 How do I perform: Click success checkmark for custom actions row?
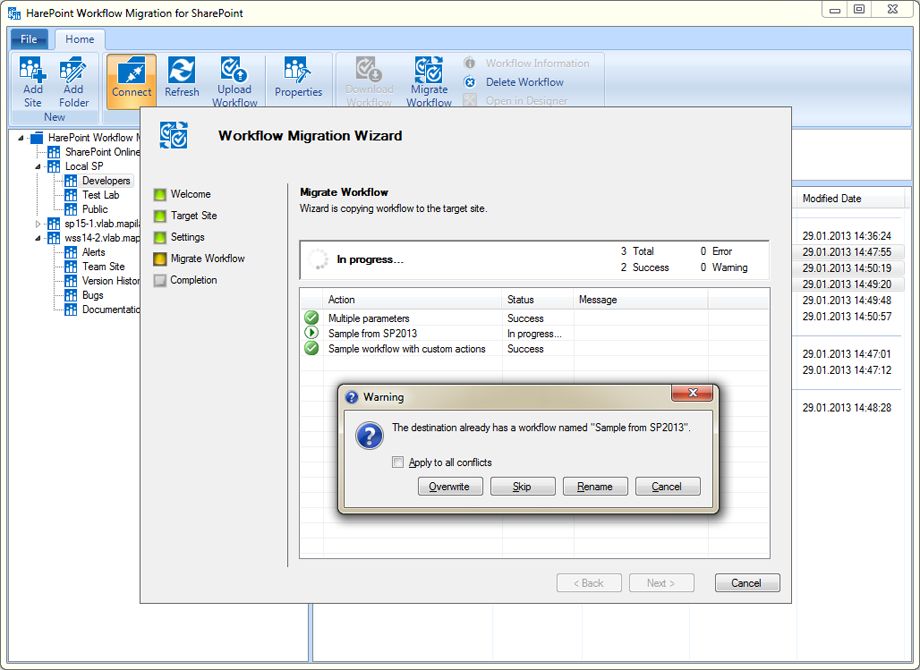(x=312, y=348)
